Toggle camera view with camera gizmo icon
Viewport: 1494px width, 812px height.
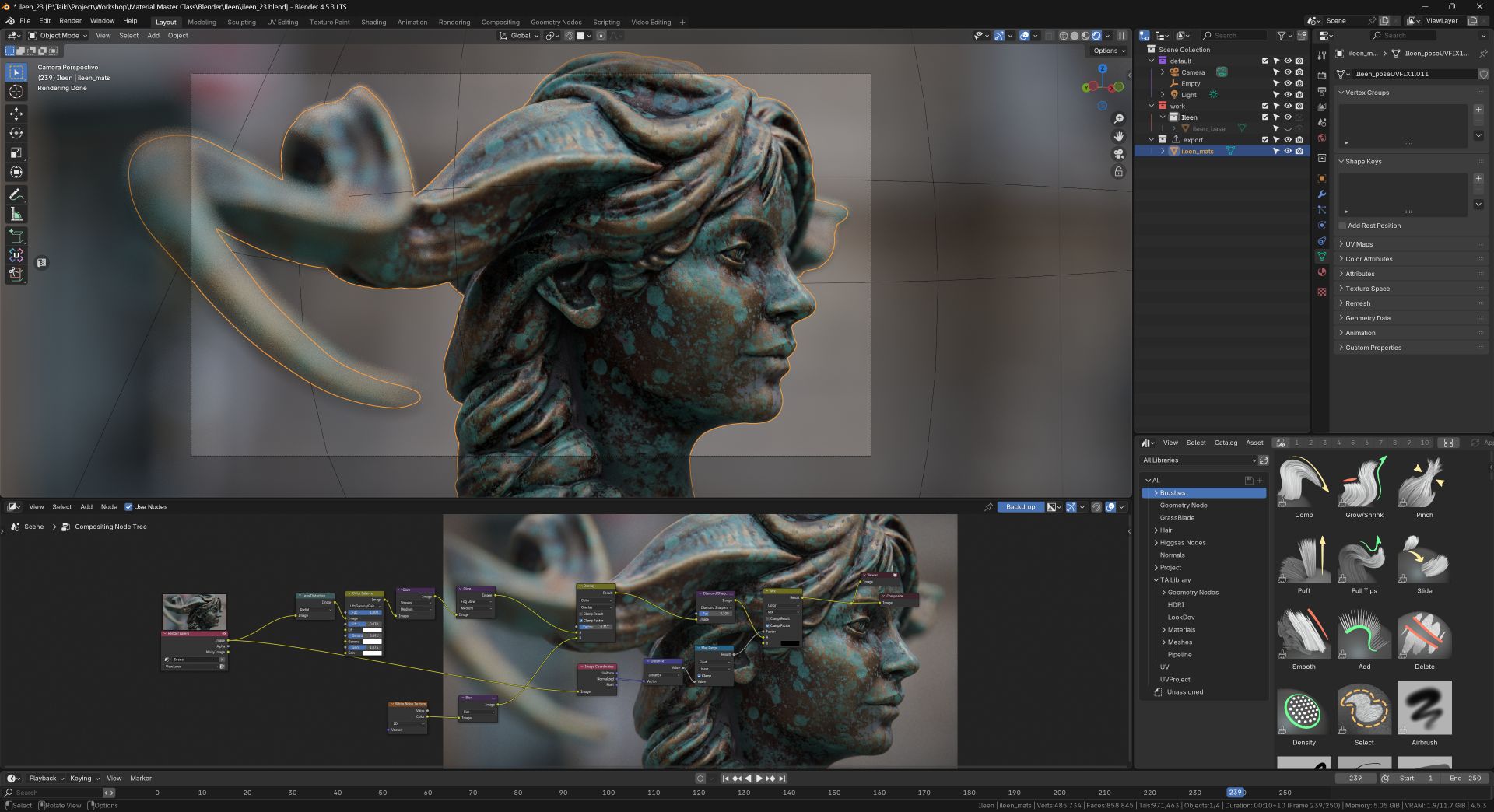tap(1118, 154)
